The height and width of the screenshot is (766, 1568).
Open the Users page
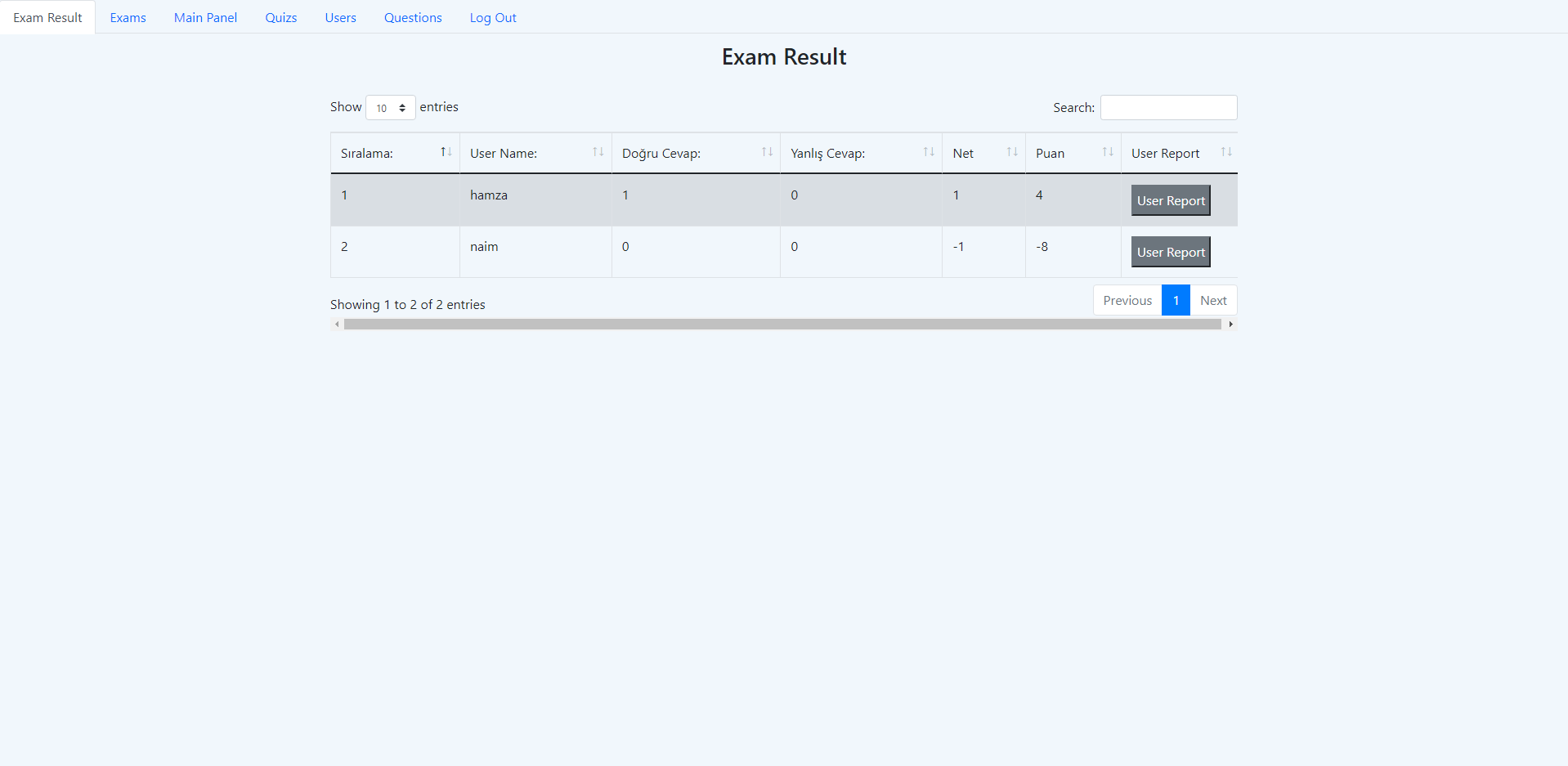(340, 17)
